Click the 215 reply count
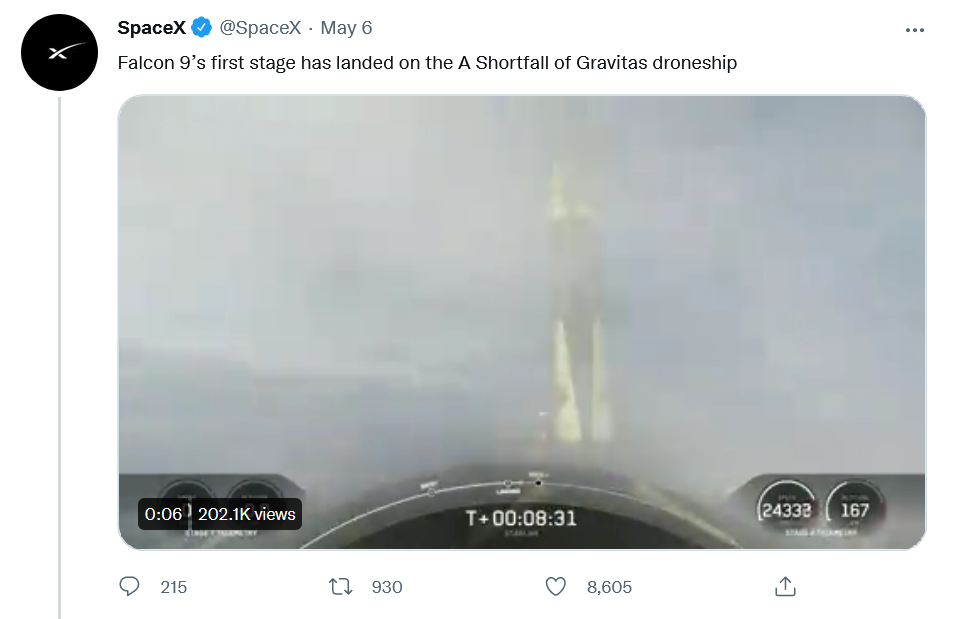The width and height of the screenshot is (964, 619). click(174, 587)
